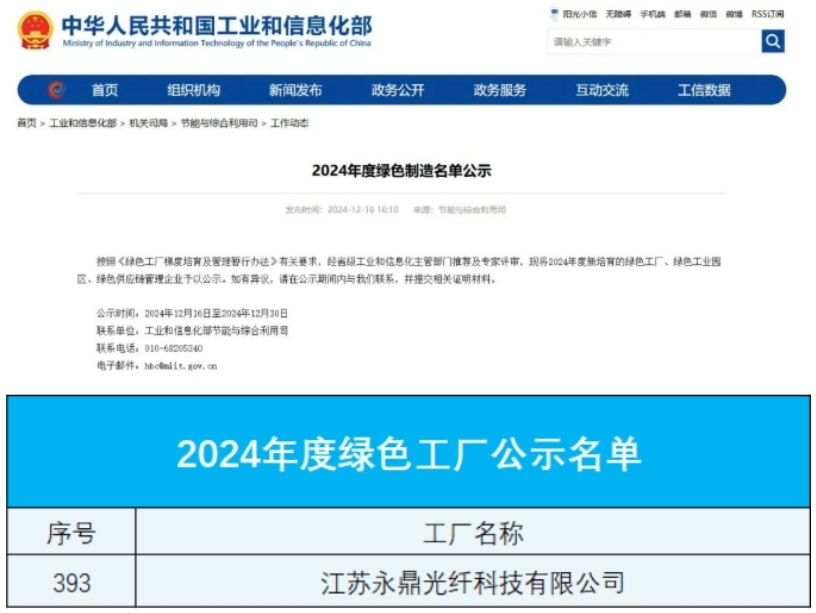Click the 联系单位 contact unit line
This screenshot has height=613, width=816.
192,331
